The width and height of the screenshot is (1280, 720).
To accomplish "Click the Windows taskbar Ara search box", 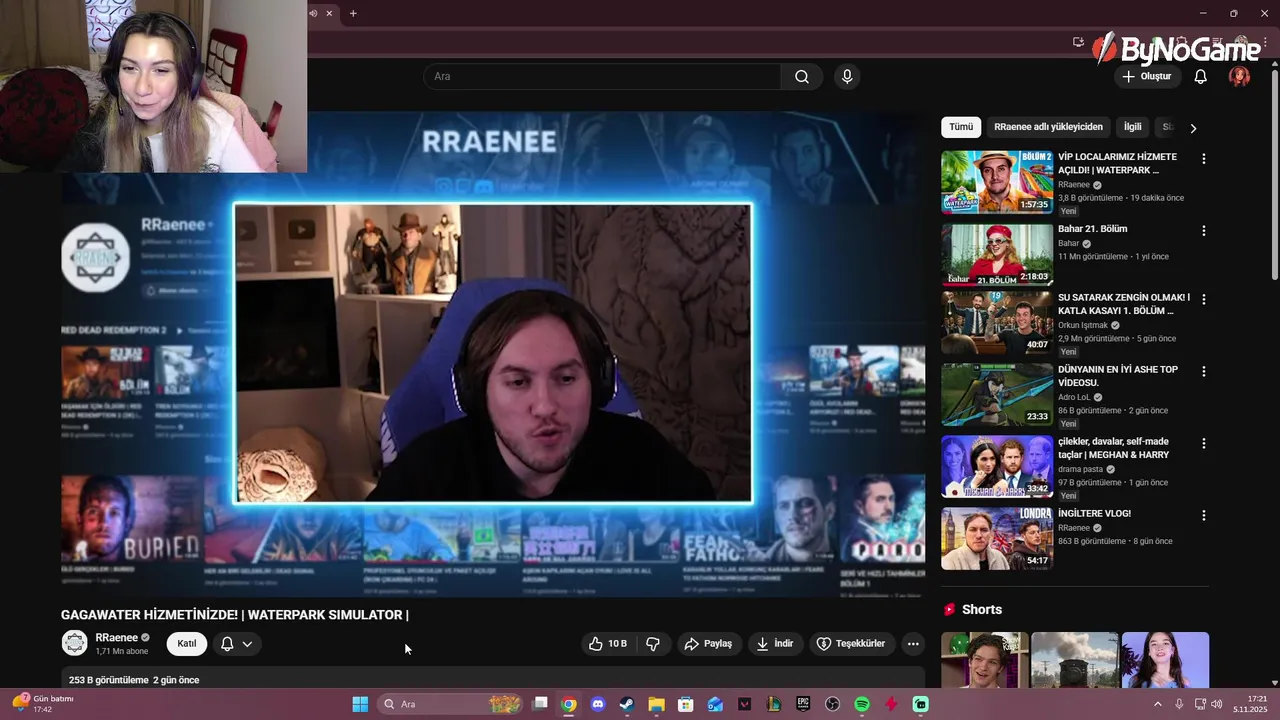I will click(450, 704).
